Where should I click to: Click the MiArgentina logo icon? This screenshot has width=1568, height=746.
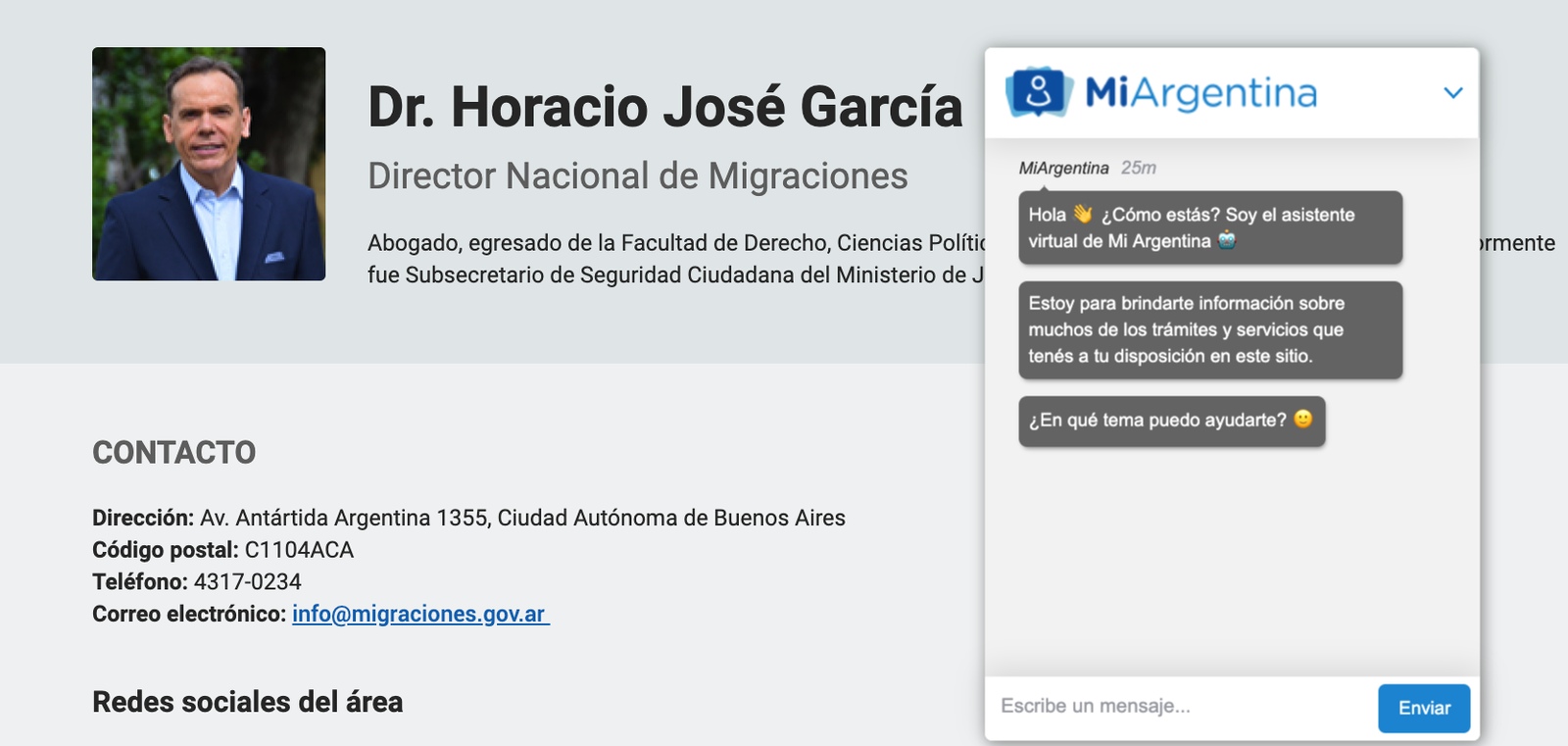click(x=1039, y=92)
